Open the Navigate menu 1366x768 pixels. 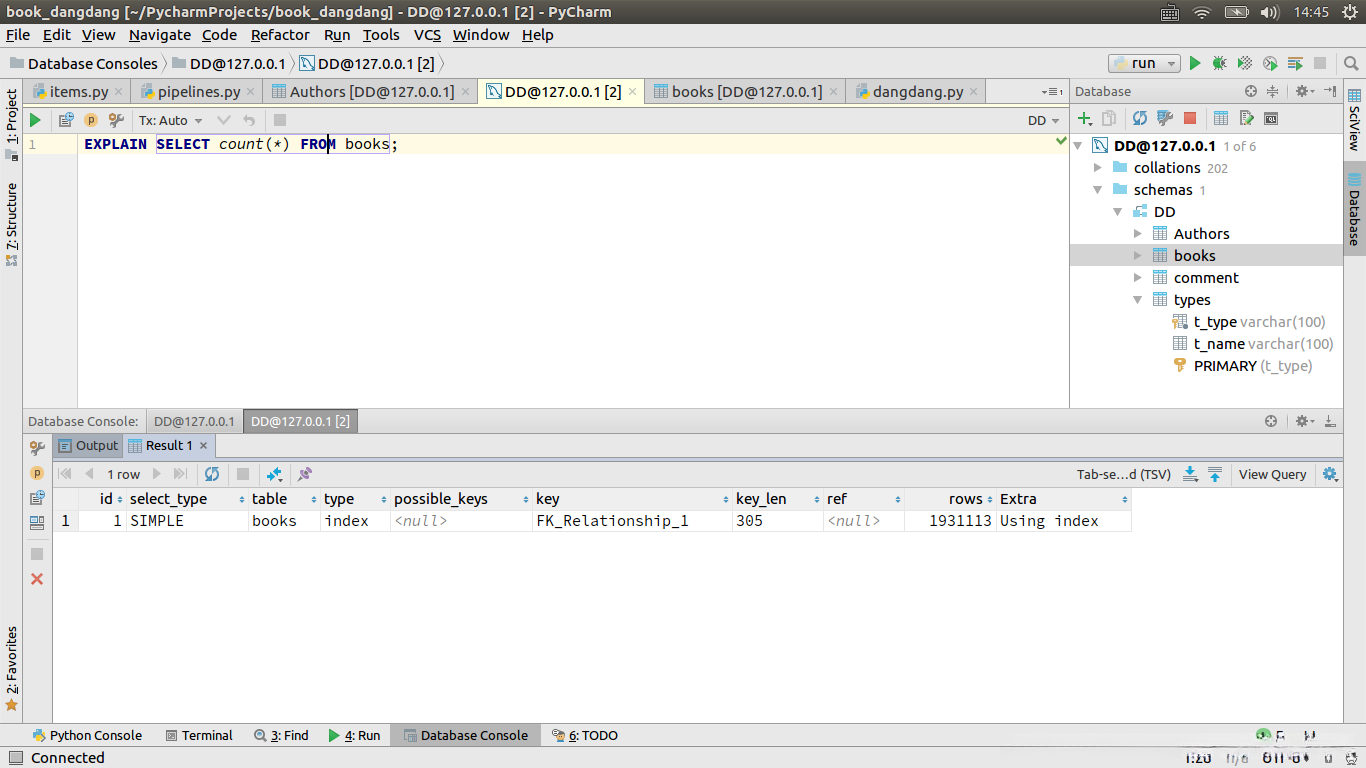tap(160, 35)
